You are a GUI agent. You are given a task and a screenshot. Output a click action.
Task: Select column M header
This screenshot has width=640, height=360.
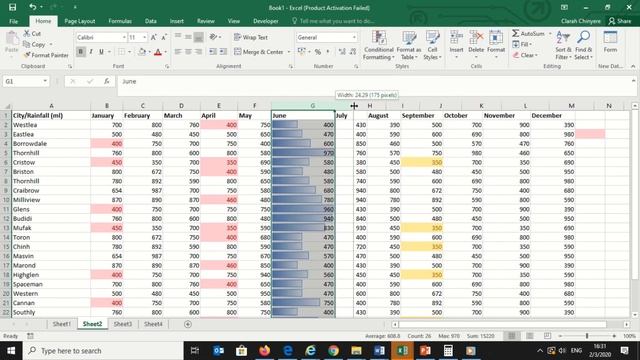[571, 106]
